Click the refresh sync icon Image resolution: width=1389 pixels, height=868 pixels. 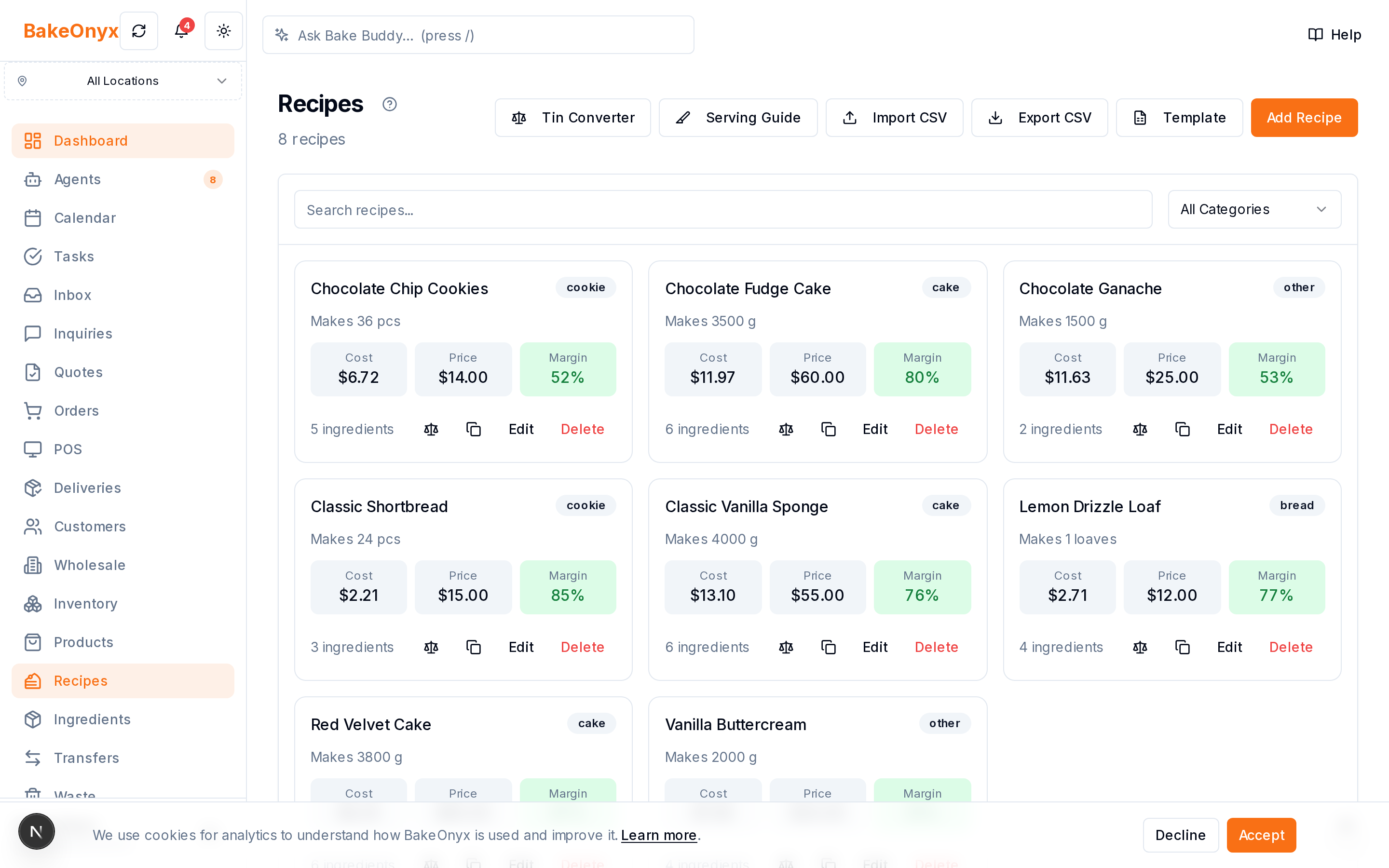tap(139, 31)
